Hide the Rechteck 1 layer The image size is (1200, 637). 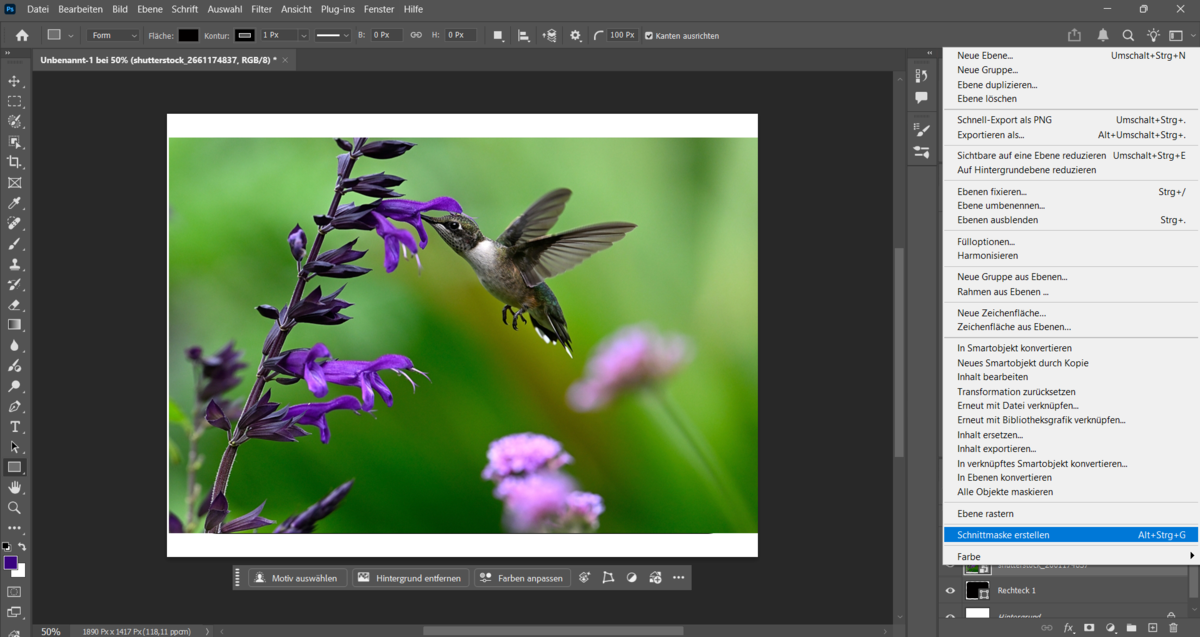(950, 590)
